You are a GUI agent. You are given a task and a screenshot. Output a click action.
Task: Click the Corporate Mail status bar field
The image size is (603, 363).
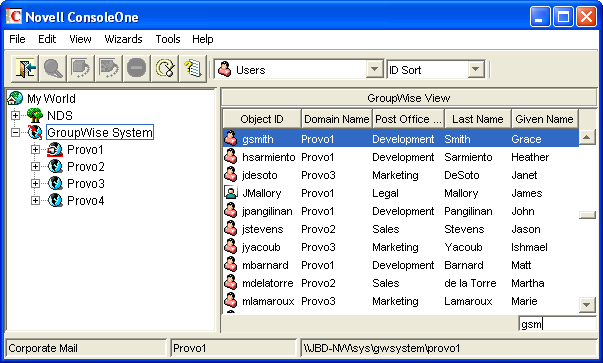[86, 348]
